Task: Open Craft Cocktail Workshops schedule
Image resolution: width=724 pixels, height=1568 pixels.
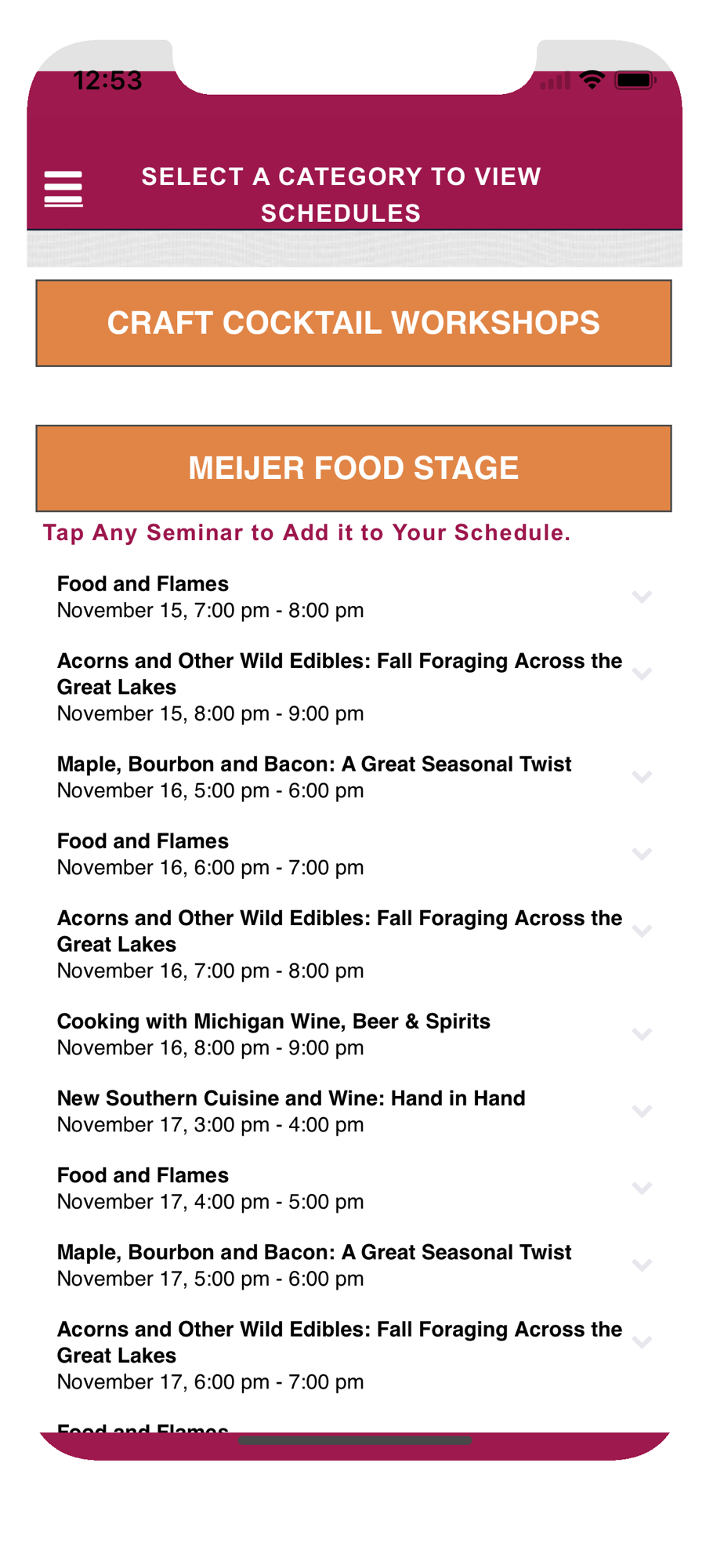Action: click(x=353, y=323)
